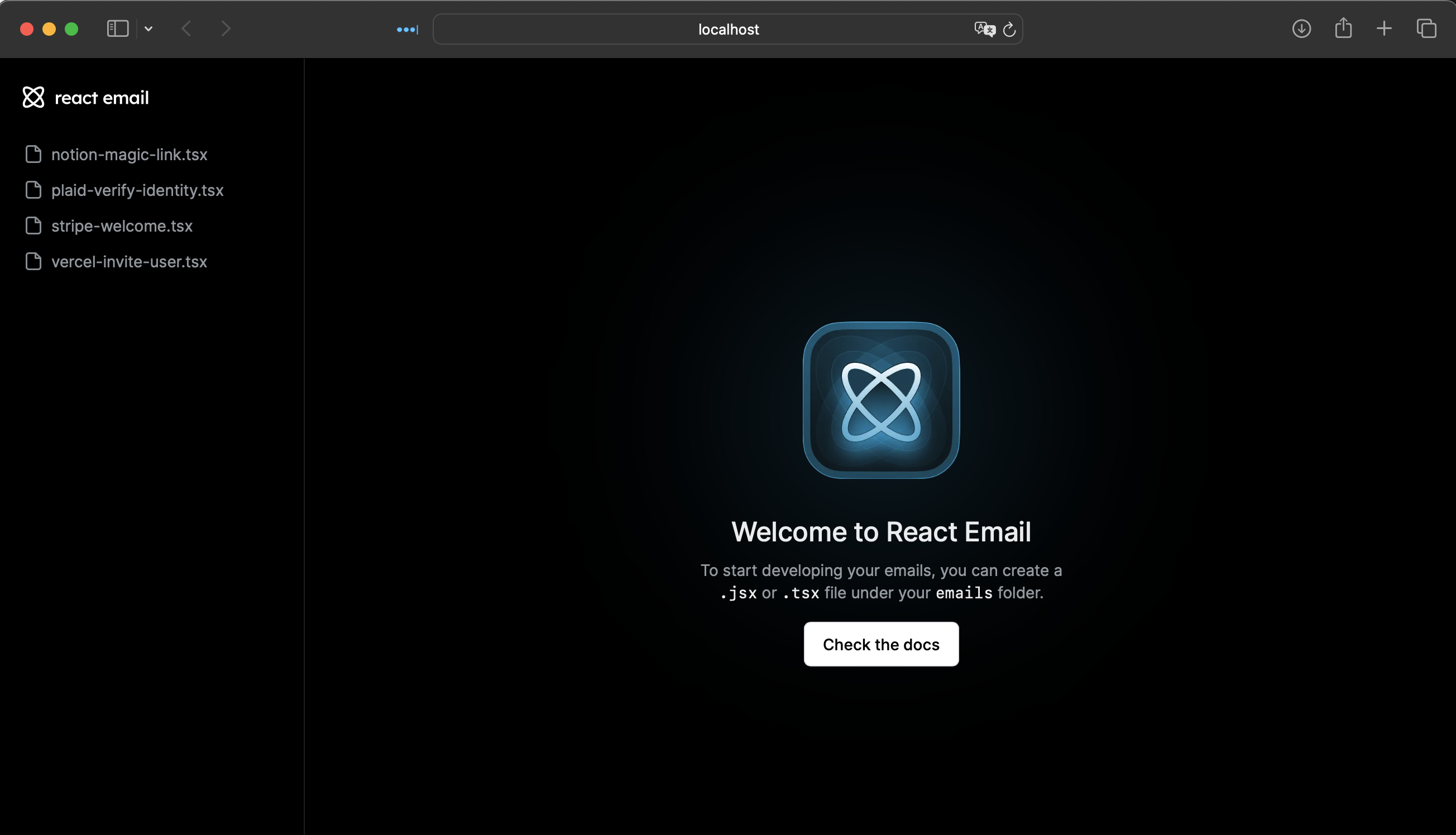Click file icon beside vercel-invite-user.tsx
Image resolution: width=1456 pixels, height=835 pixels.
click(33, 262)
